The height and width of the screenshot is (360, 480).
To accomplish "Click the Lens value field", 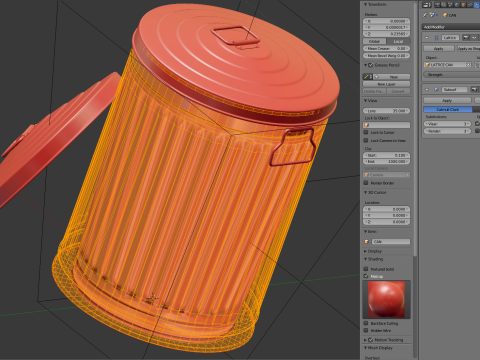I will (x=387, y=111).
